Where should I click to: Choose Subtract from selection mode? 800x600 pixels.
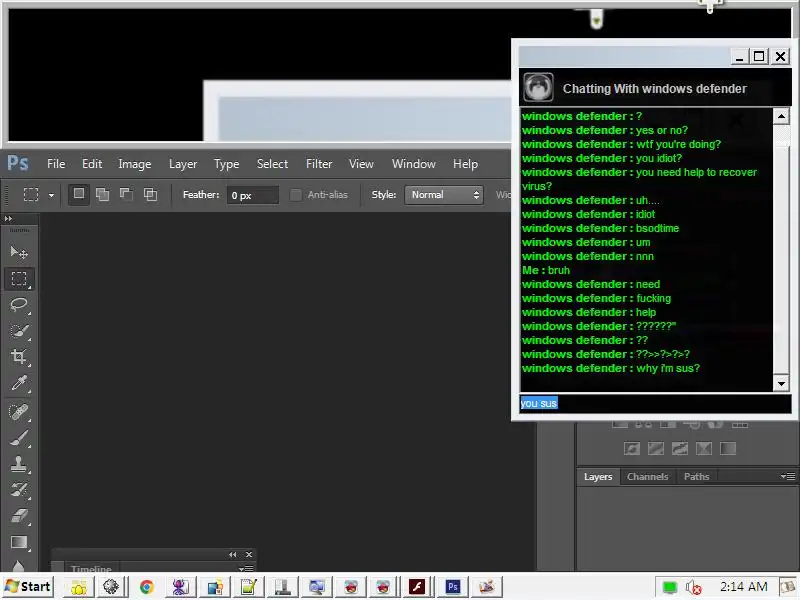click(x=126, y=194)
